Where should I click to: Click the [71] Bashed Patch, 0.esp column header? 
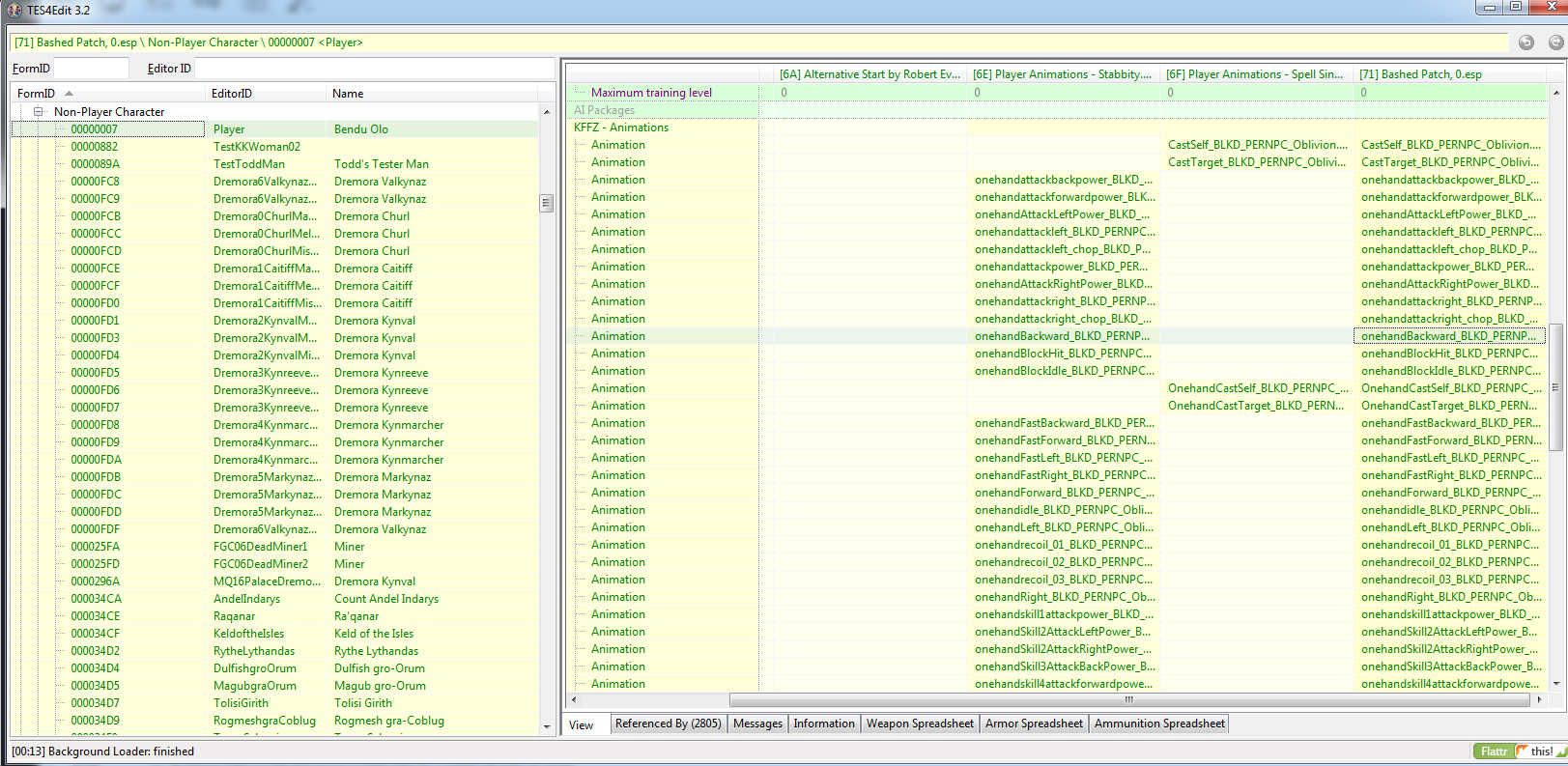(x=1449, y=74)
